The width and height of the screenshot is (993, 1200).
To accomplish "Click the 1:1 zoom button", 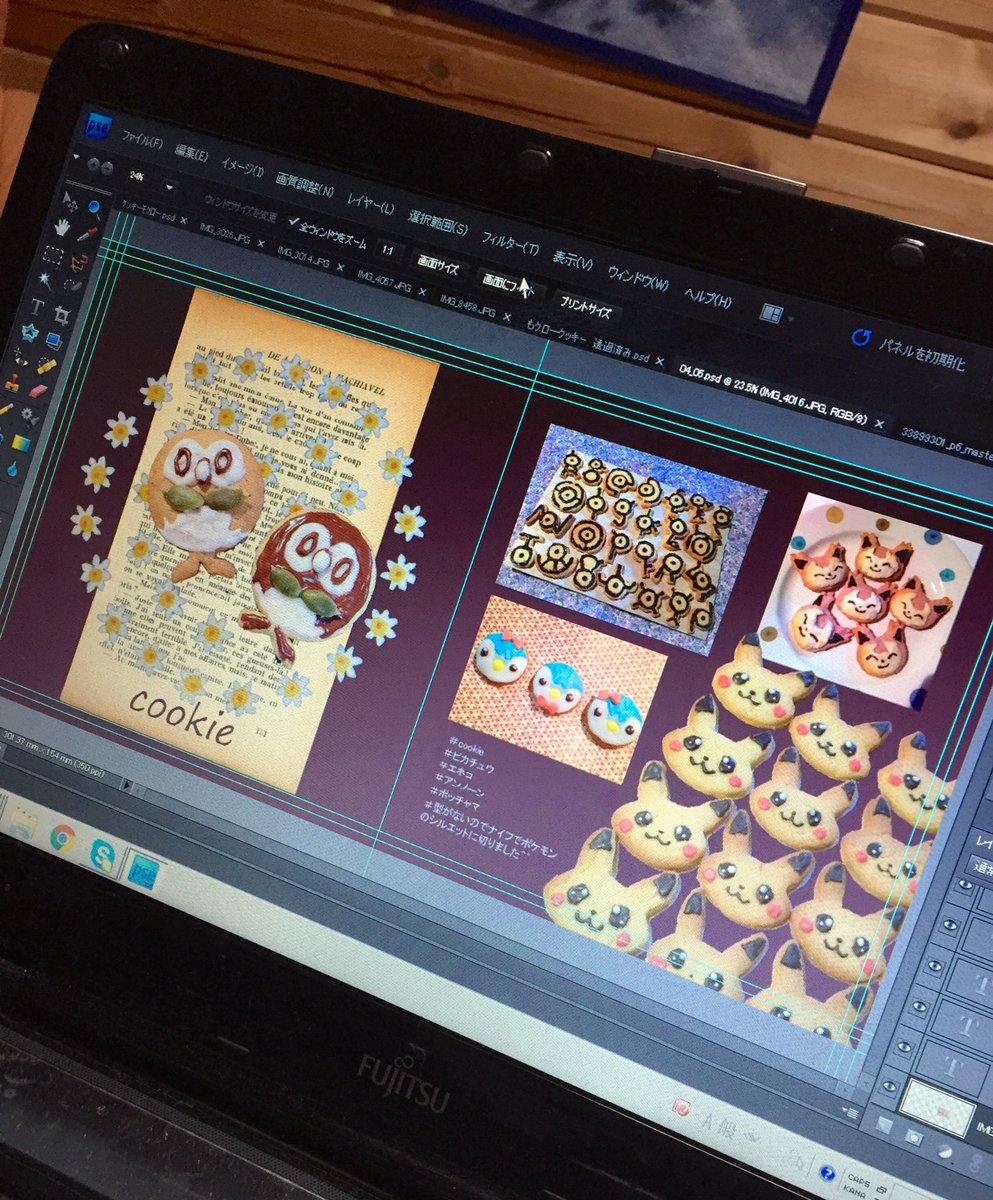I will [x=387, y=249].
